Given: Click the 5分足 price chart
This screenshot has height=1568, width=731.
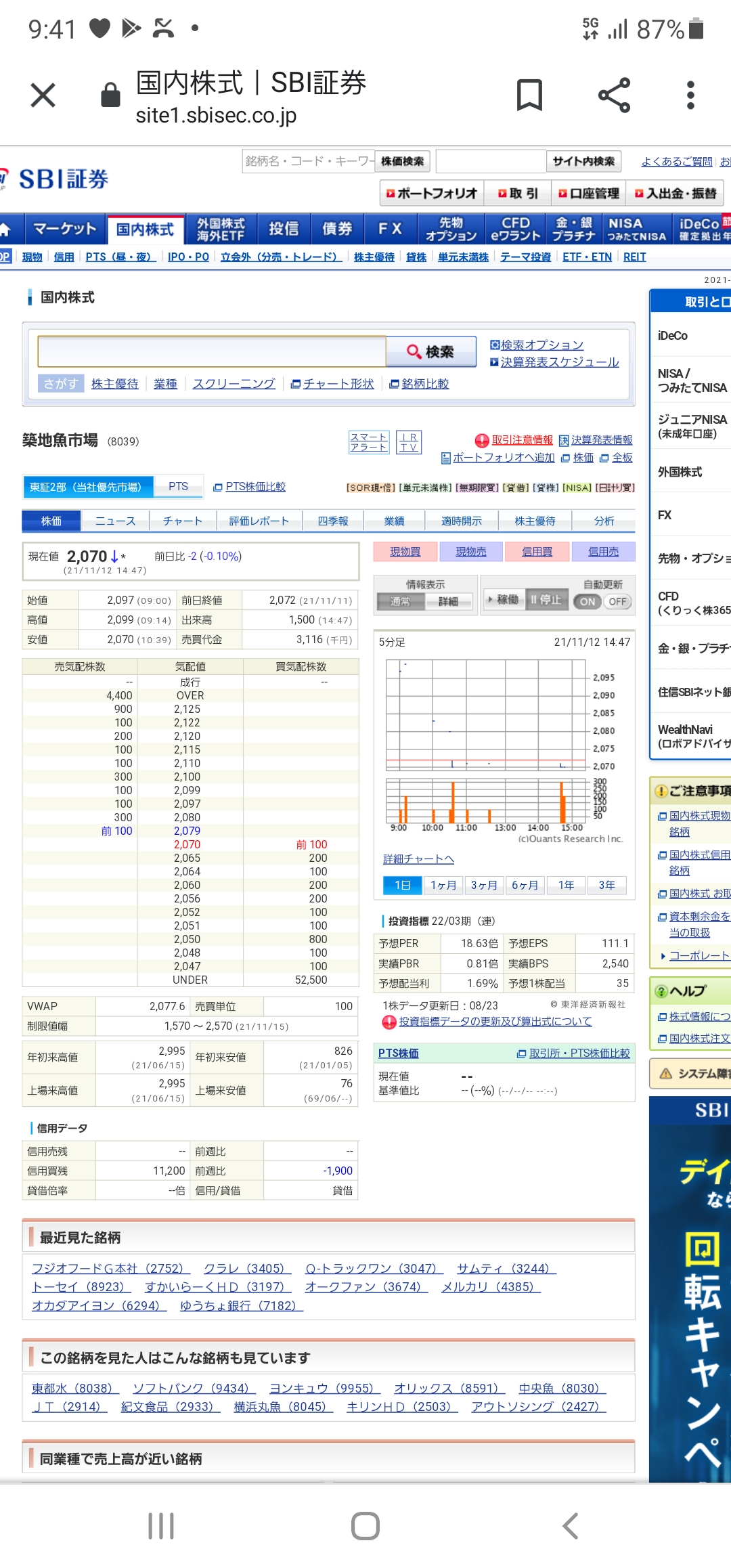Looking at the screenshot, I should pyautogui.click(x=504, y=743).
